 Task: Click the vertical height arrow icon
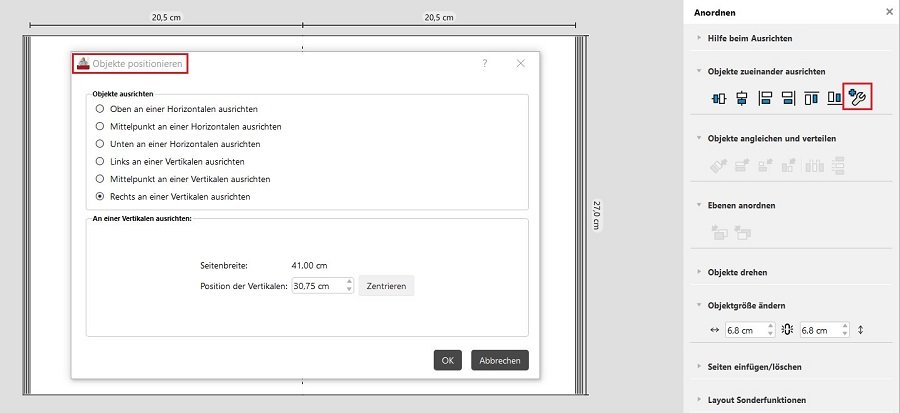coord(860,330)
